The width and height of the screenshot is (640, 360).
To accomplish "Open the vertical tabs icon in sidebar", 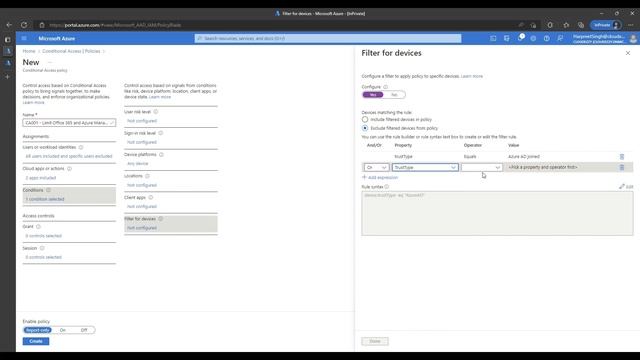I will 7,40.
